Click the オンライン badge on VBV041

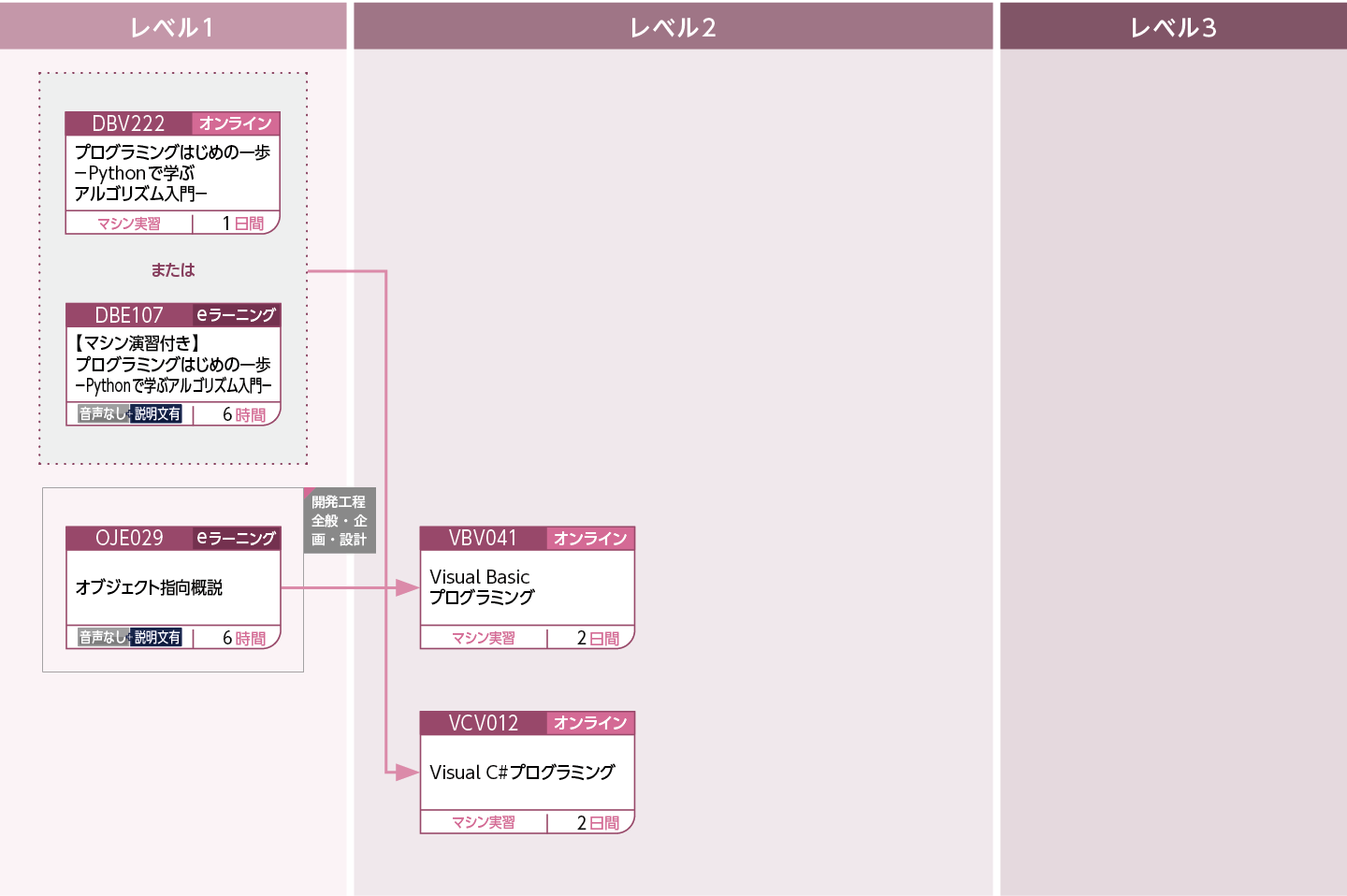[x=589, y=539]
